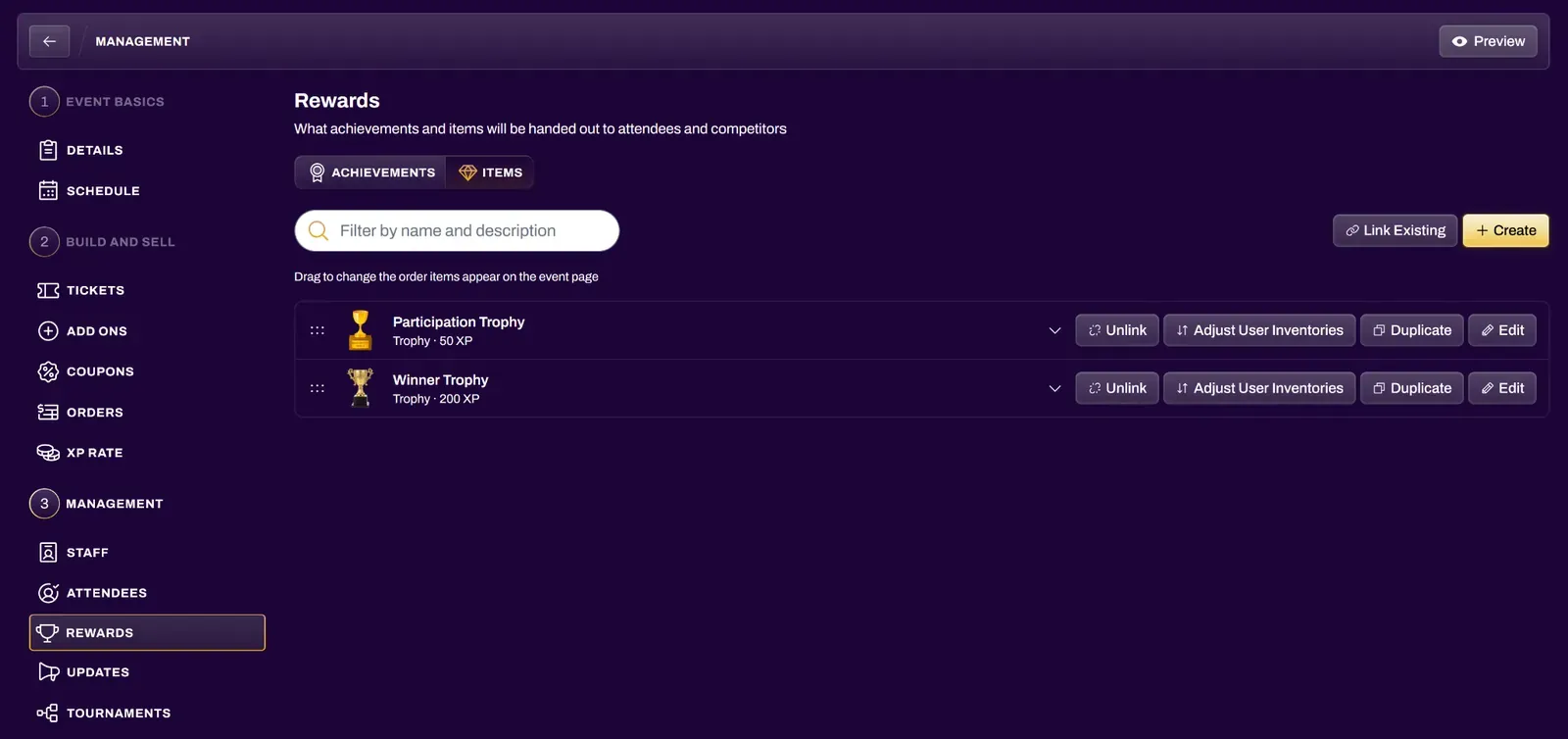Open Updates section
The height and width of the screenshot is (739, 1568).
click(84, 672)
